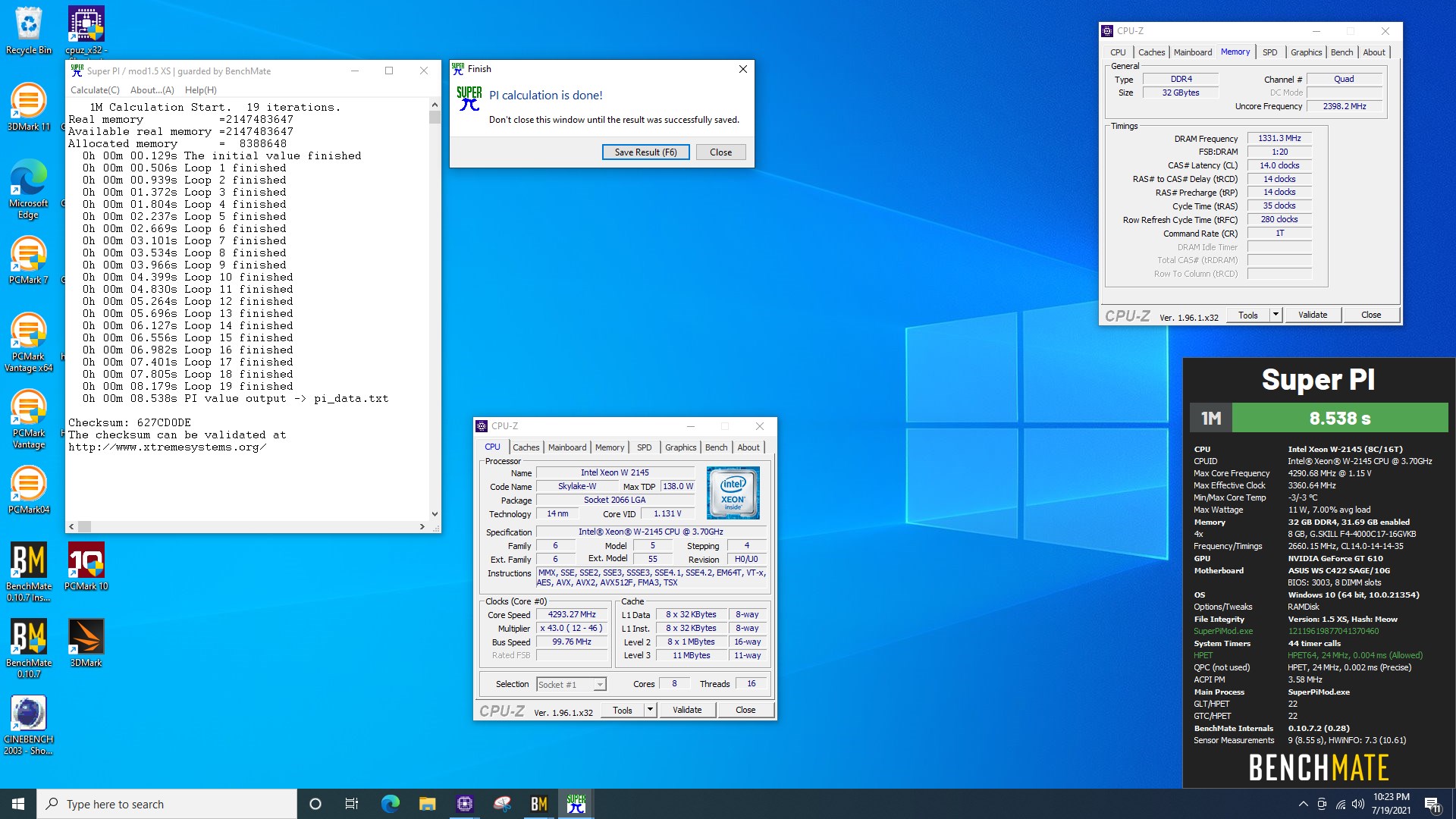Open the CINEBENCH 2003 desktop shortcut
Screen dimensions: 1456x819
coord(29,725)
